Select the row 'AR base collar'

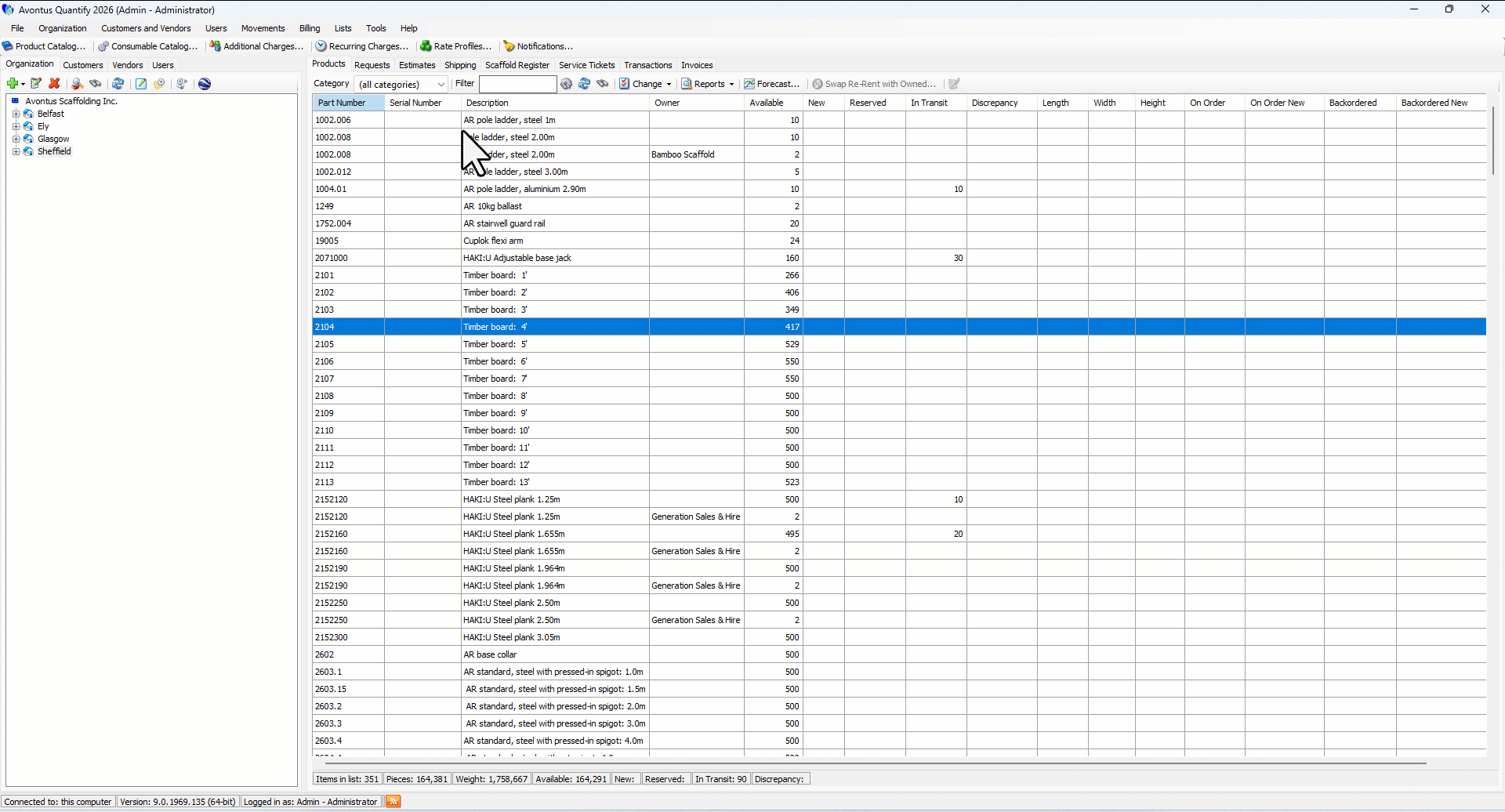[x=899, y=654]
